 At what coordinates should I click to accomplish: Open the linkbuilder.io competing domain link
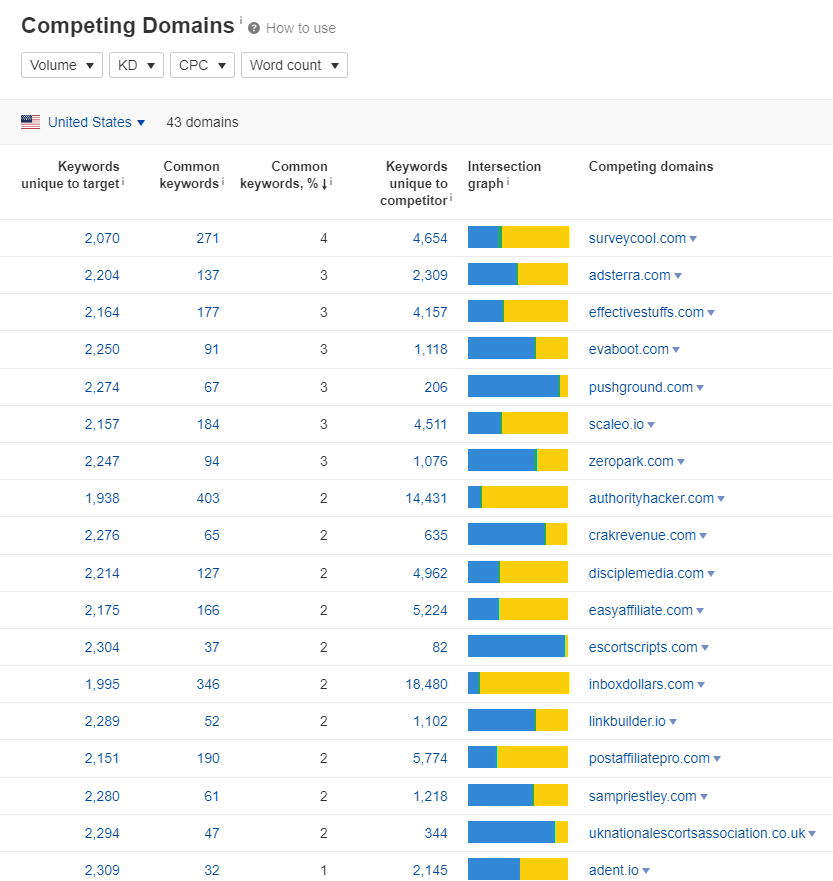627,721
